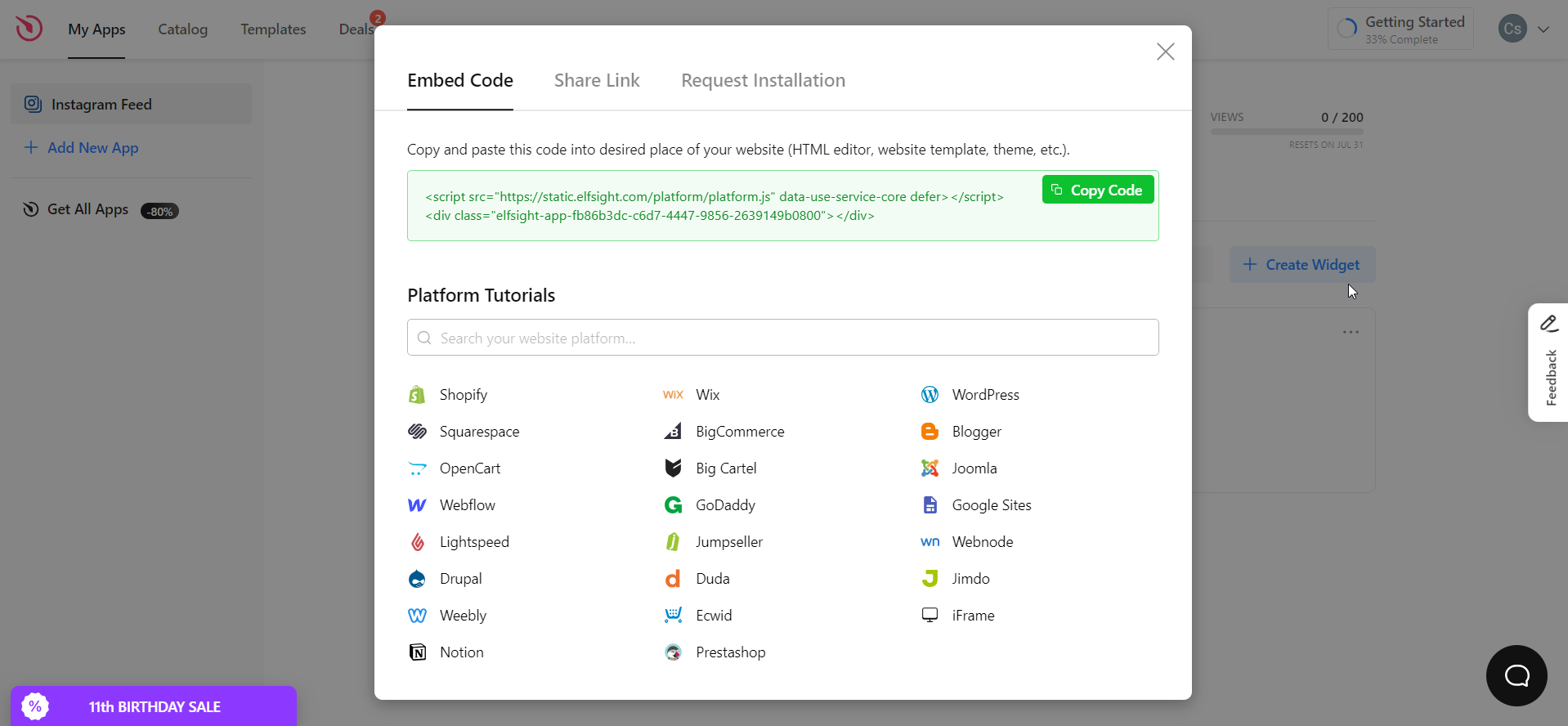
Task: Click the Lightspeed flame icon
Action: coord(417,542)
